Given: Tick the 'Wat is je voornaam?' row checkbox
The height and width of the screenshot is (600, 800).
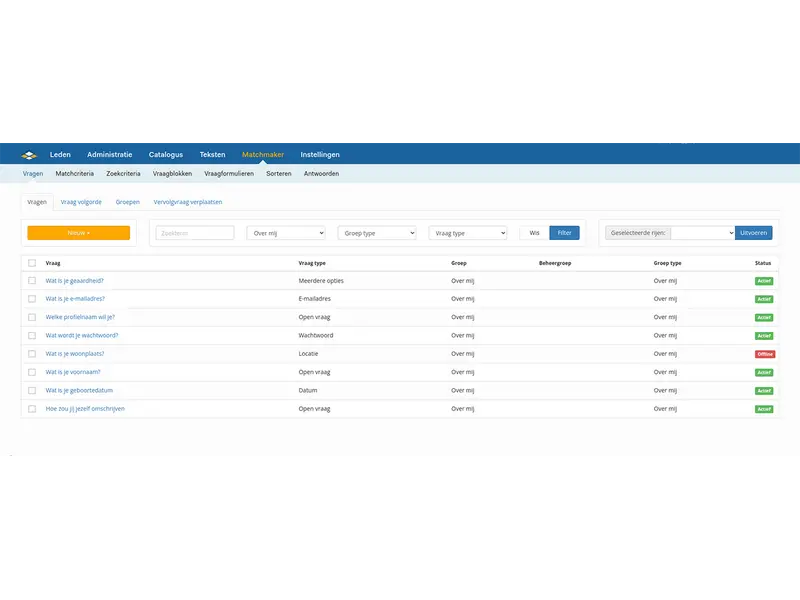Looking at the screenshot, I should pyautogui.click(x=32, y=372).
